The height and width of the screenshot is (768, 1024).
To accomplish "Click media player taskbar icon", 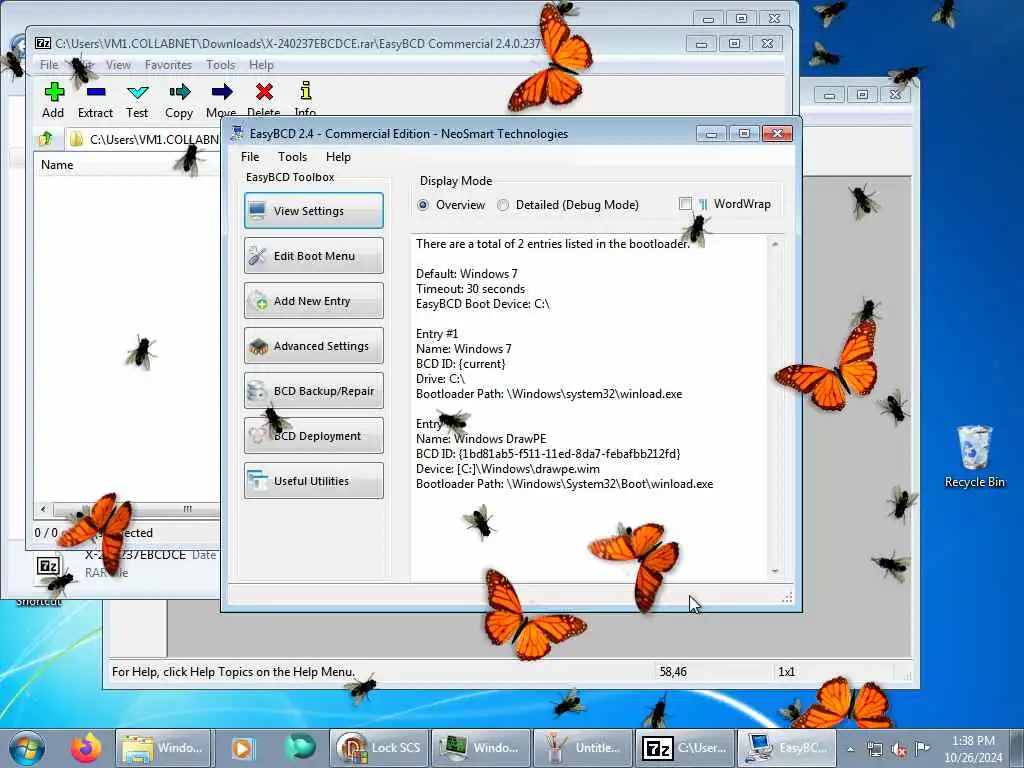I will 242,748.
